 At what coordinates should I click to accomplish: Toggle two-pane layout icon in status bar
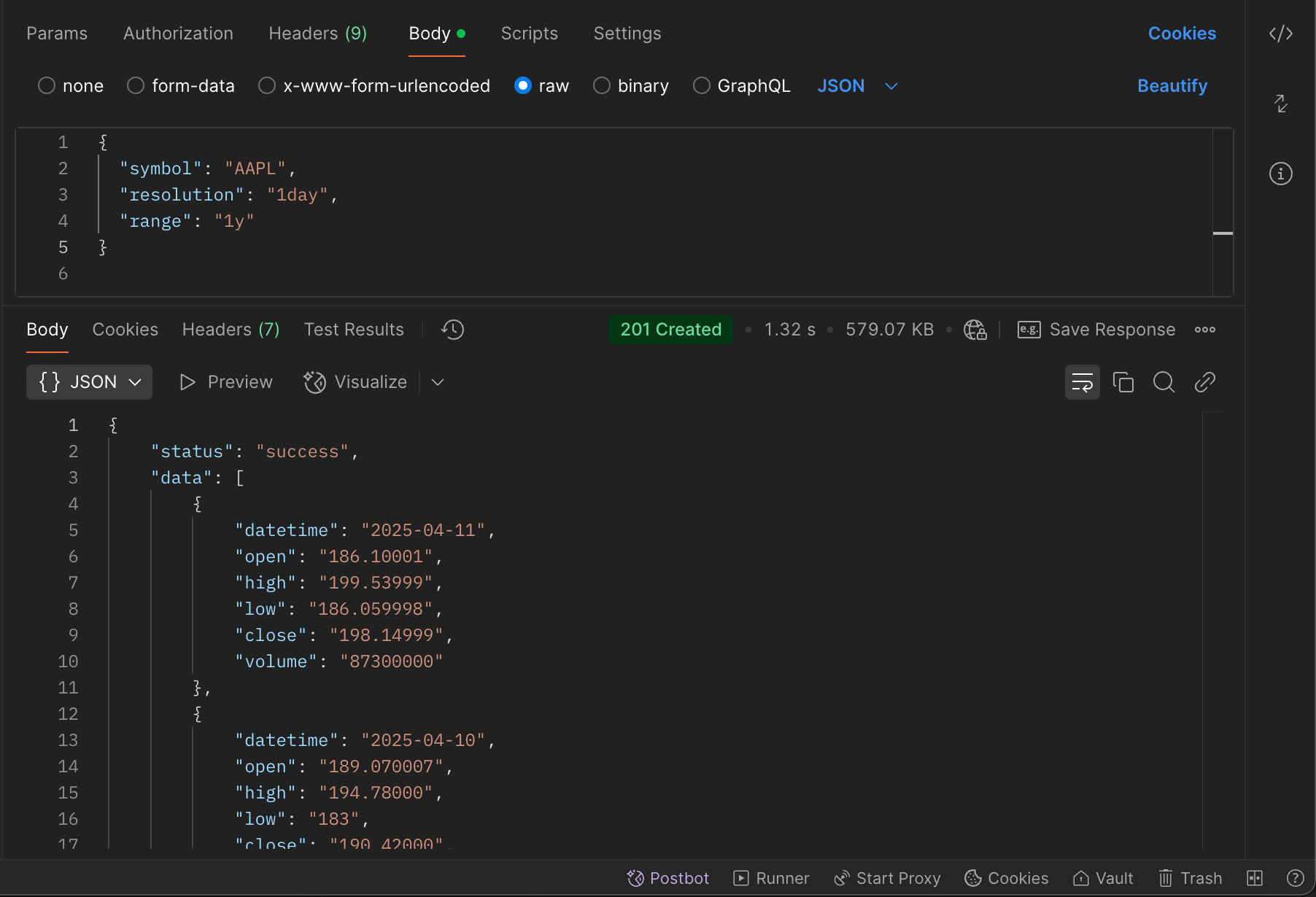(x=1255, y=878)
